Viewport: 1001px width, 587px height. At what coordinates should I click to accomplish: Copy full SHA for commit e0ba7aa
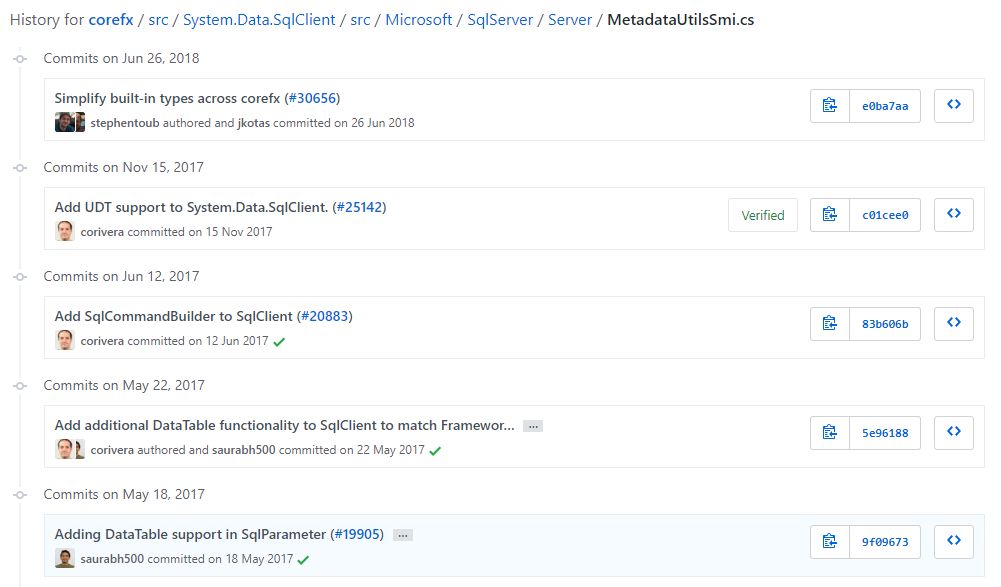coord(829,106)
